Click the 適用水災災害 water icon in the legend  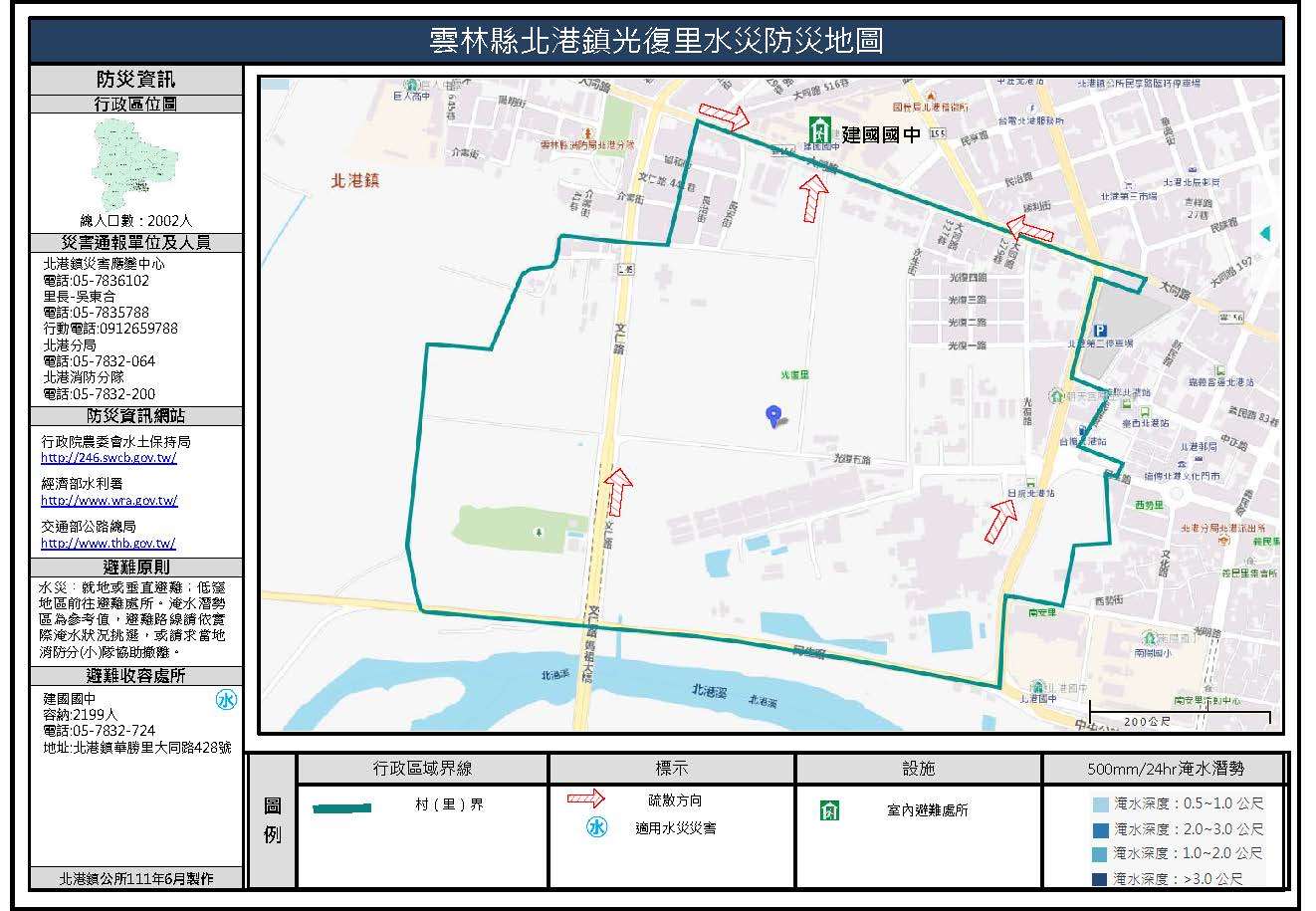coord(596,827)
